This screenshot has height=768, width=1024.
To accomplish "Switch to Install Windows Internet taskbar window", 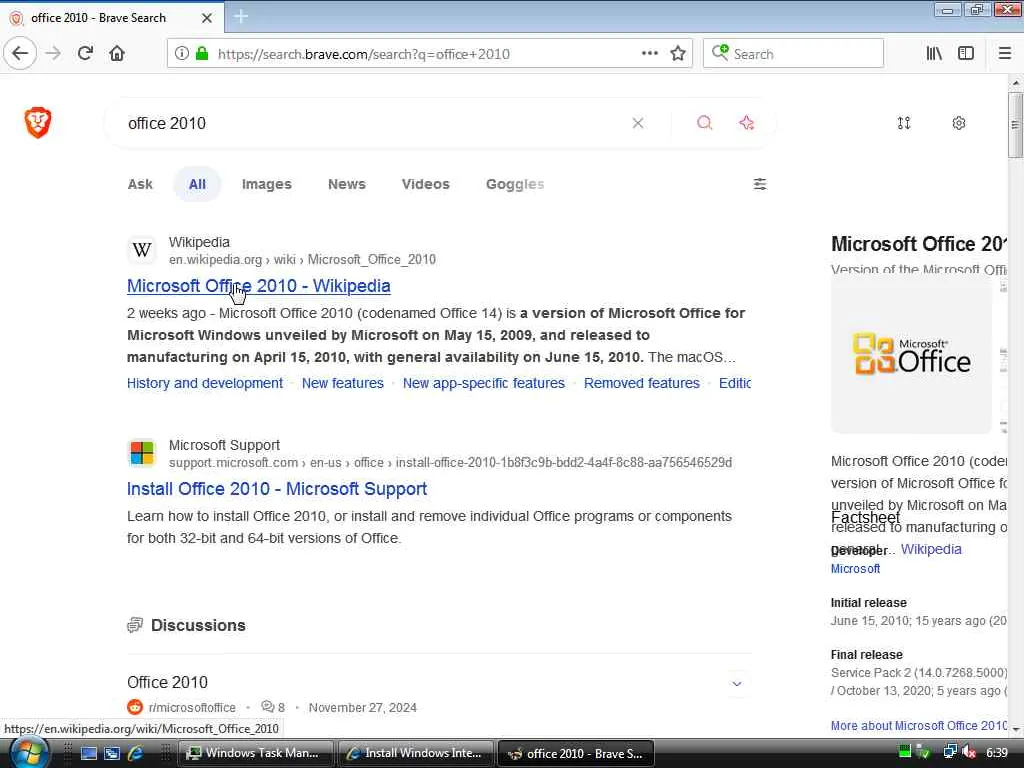I will point(416,754).
